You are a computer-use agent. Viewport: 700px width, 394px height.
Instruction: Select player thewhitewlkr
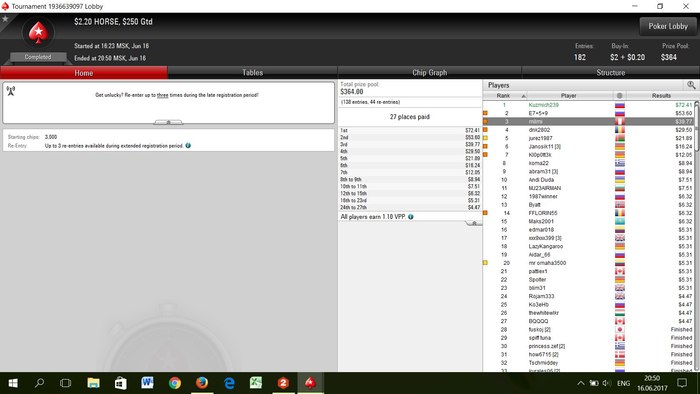(543, 313)
